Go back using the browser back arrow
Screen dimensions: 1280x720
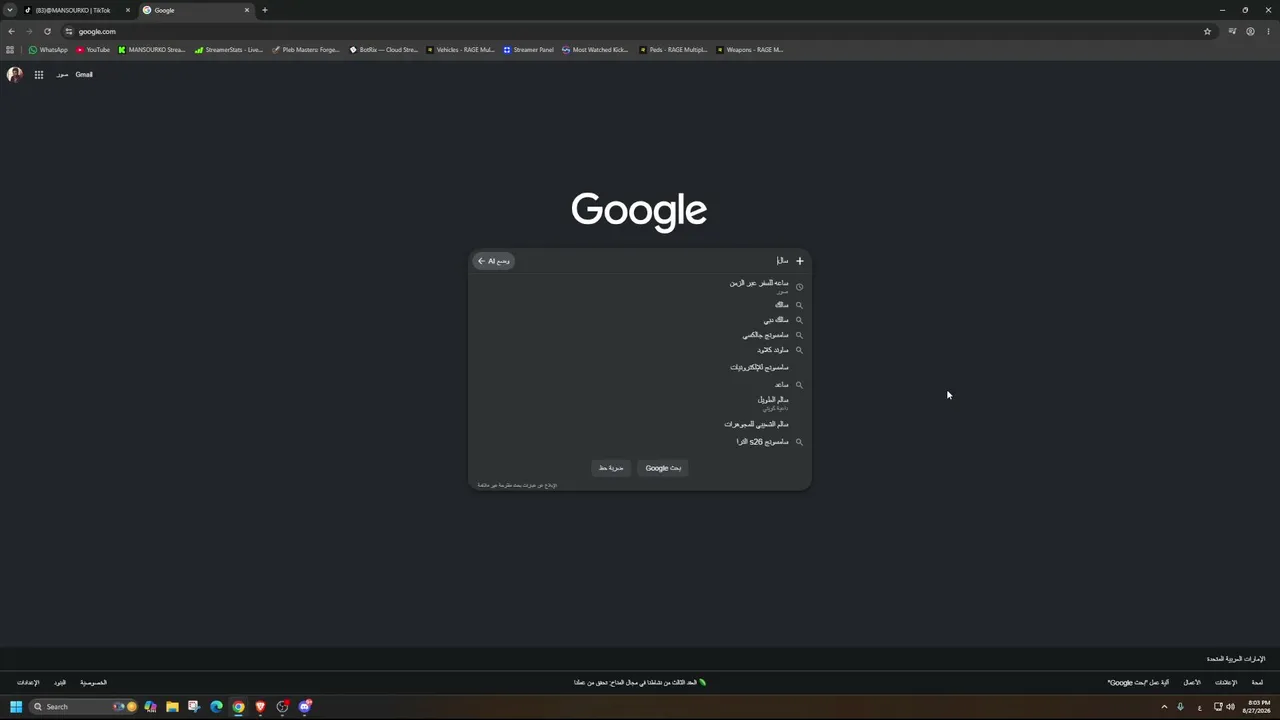click(x=11, y=31)
